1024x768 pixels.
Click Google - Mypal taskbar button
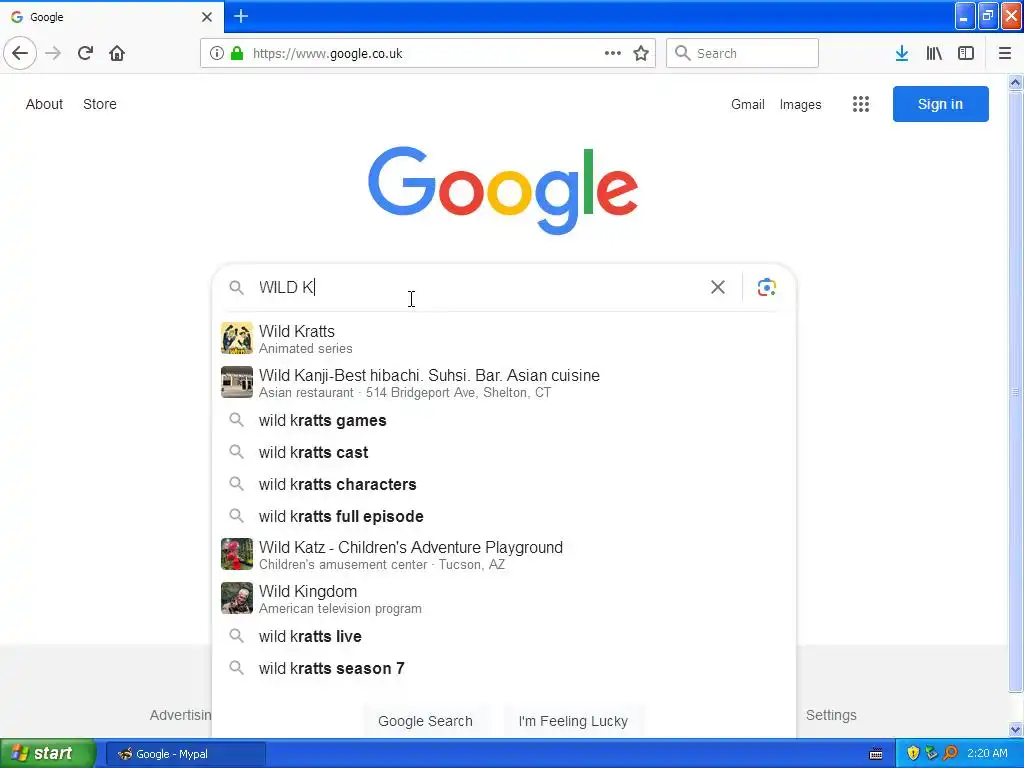[x=186, y=754]
